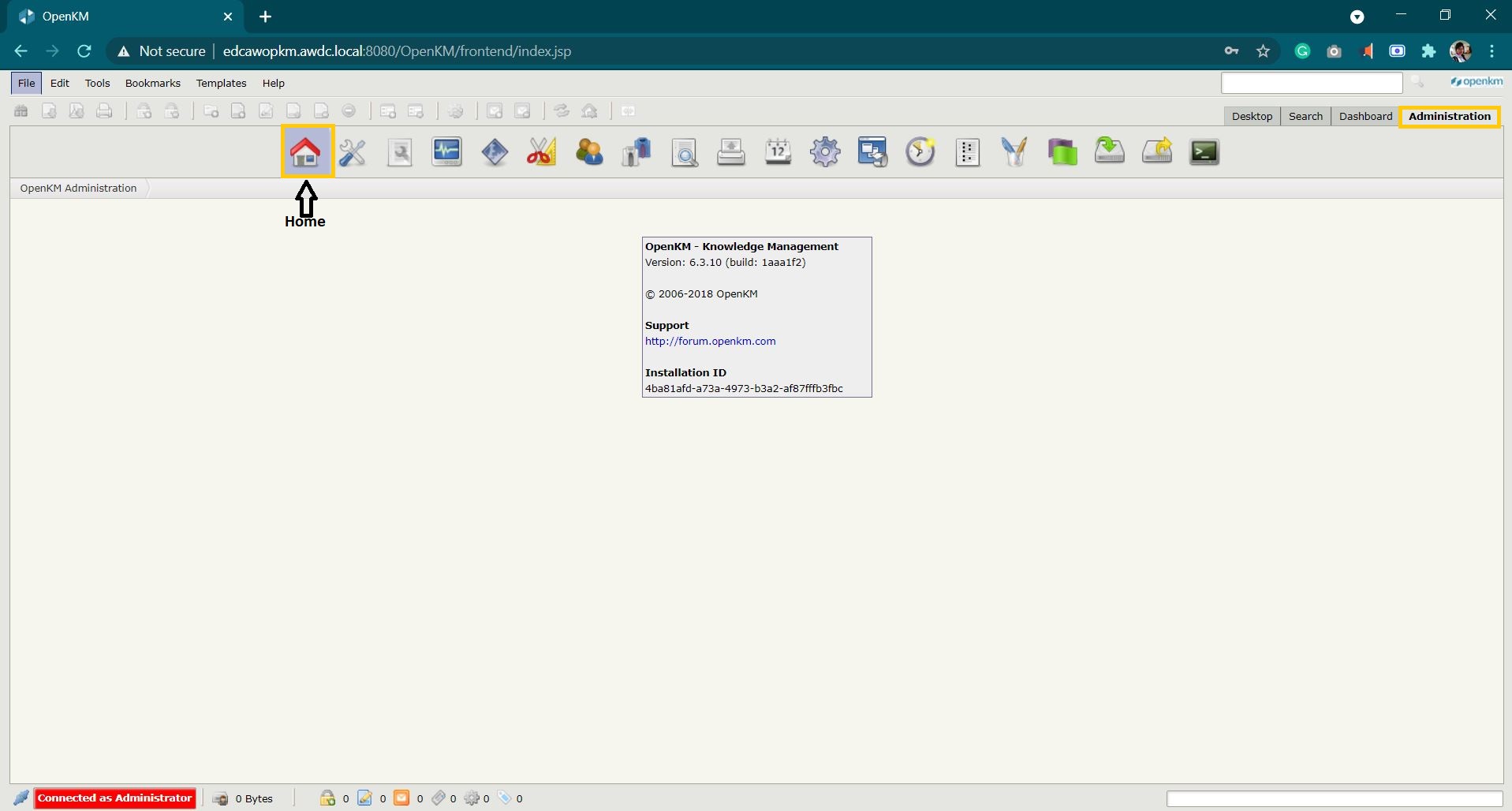Click the bottom-right status input field

[1335, 799]
